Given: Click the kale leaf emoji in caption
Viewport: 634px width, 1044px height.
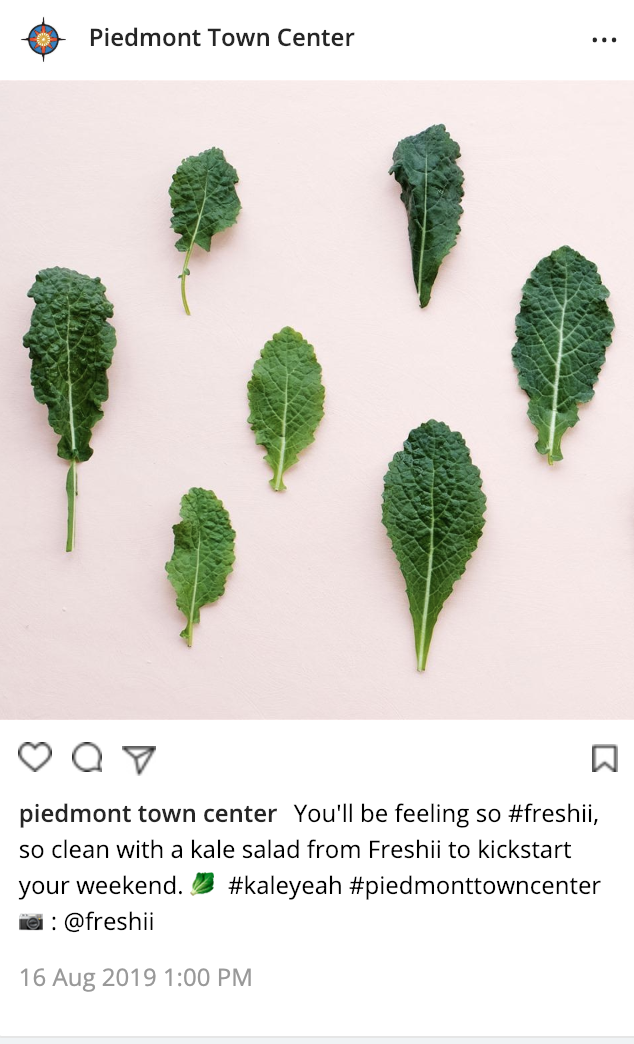Looking at the screenshot, I should [203, 884].
